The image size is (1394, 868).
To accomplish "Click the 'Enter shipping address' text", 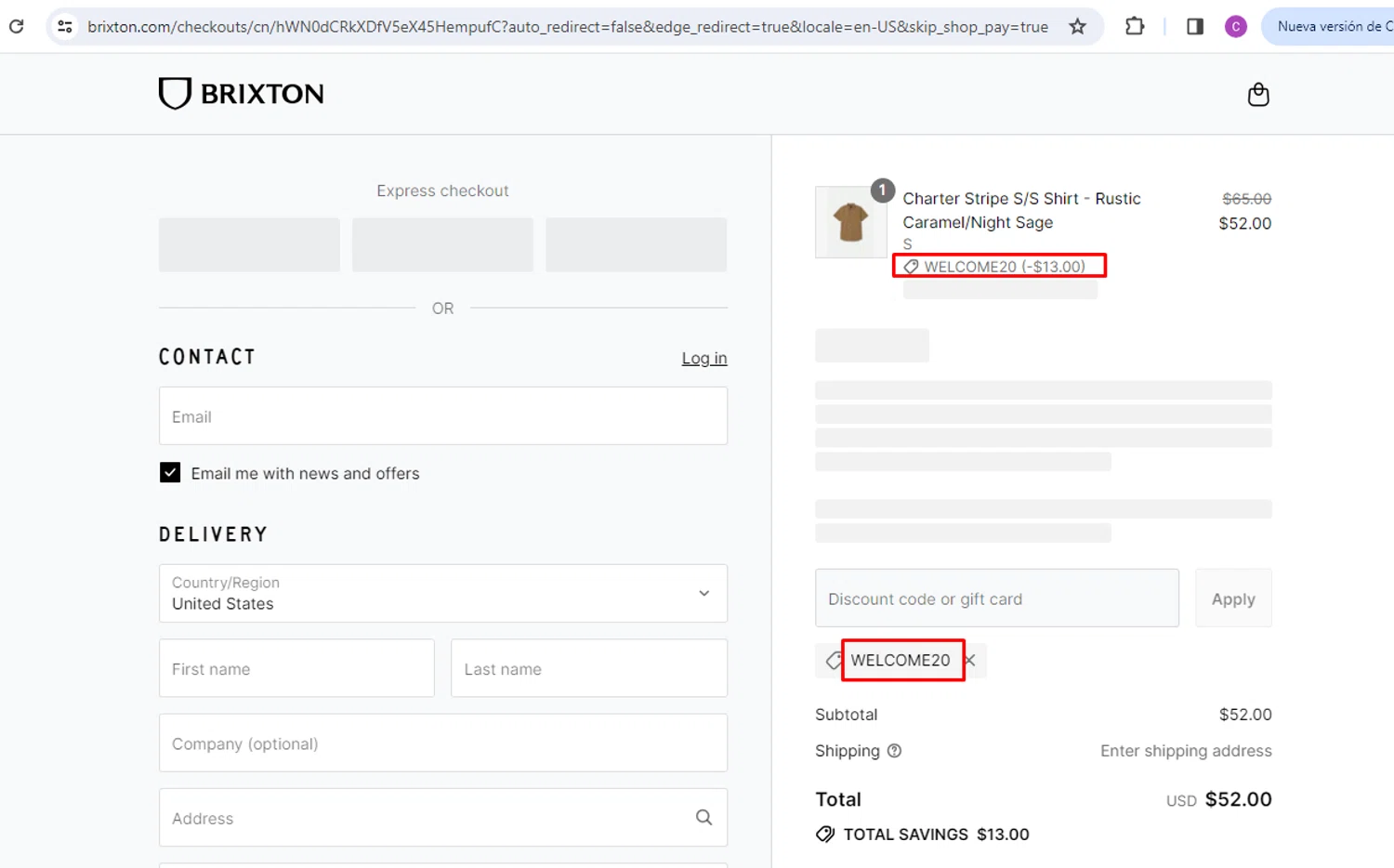I will pos(1186,751).
